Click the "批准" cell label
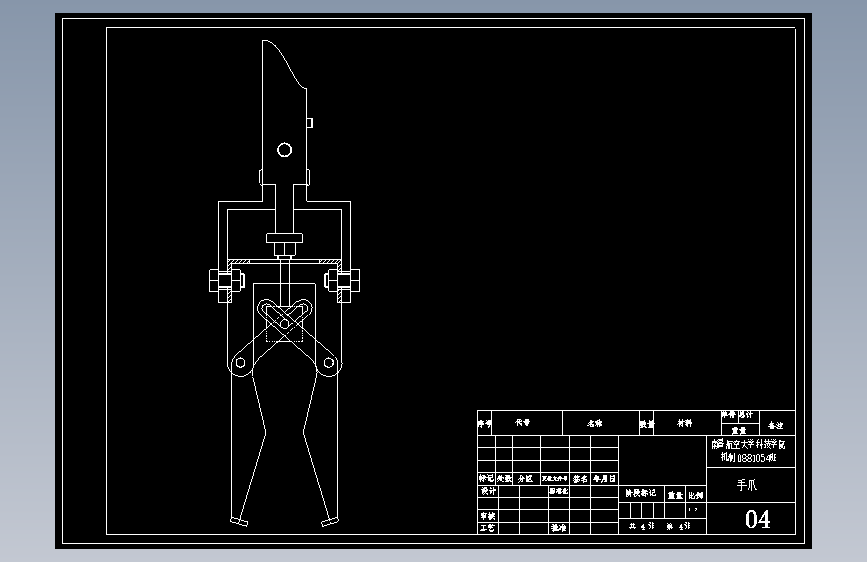Image resolution: width=867 pixels, height=562 pixels. (558, 528)
